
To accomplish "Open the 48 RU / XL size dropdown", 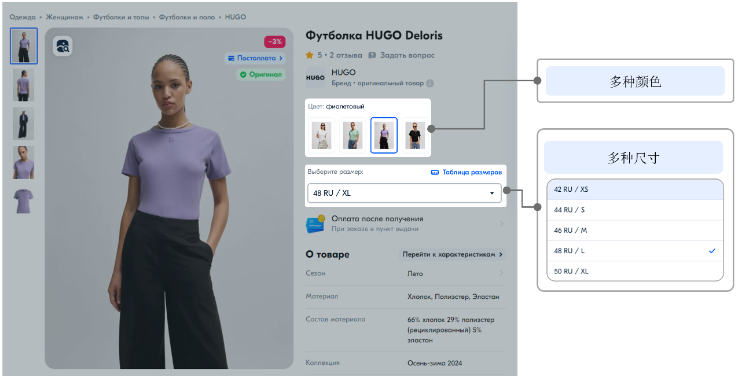I will point(404,193).
